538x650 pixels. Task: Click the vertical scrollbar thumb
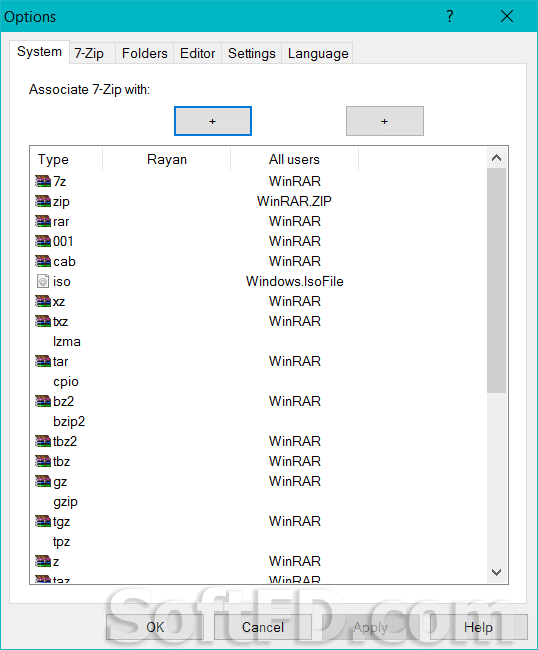tap(497, 280)
